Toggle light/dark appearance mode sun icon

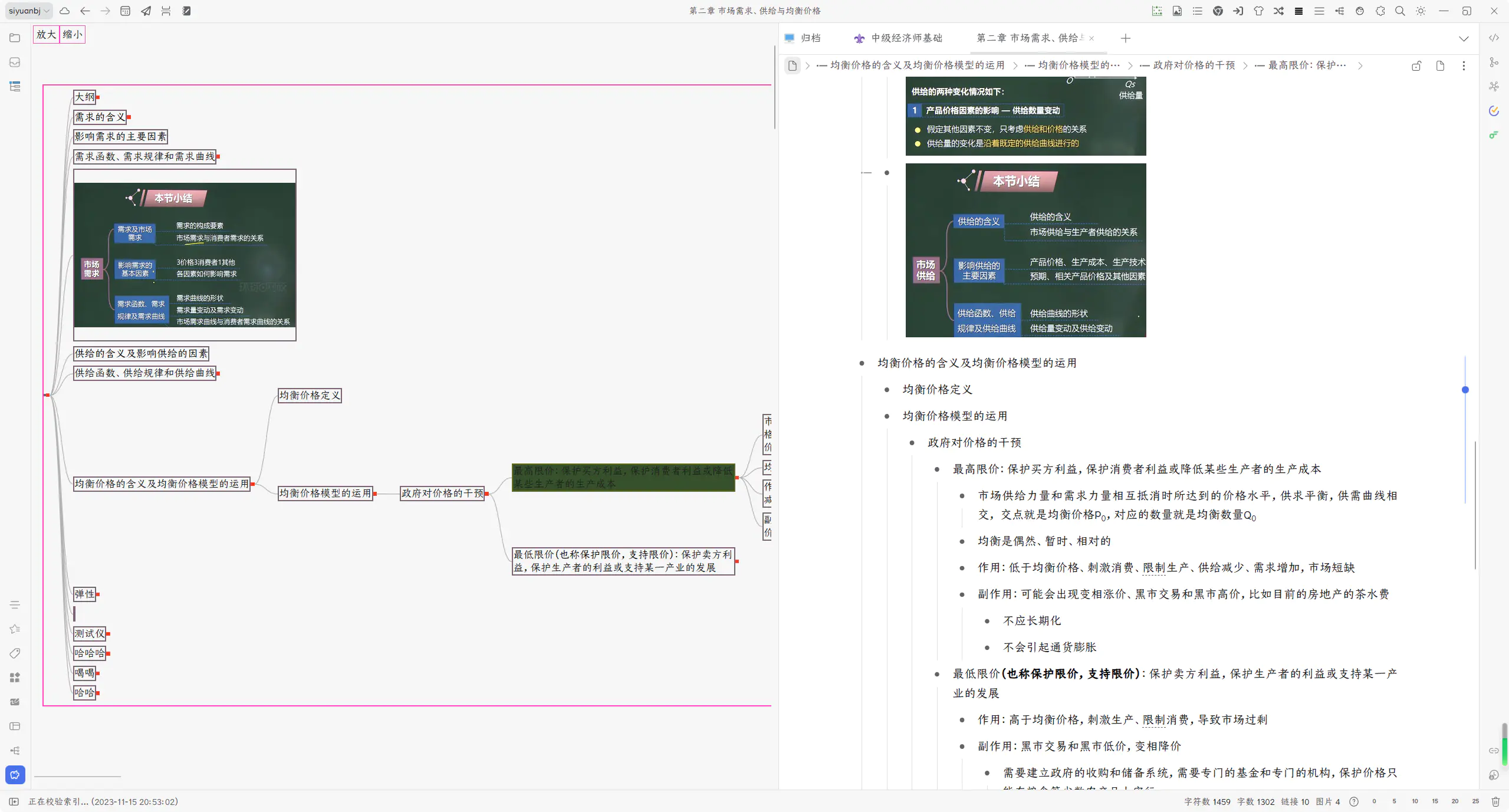point(1421,11)
